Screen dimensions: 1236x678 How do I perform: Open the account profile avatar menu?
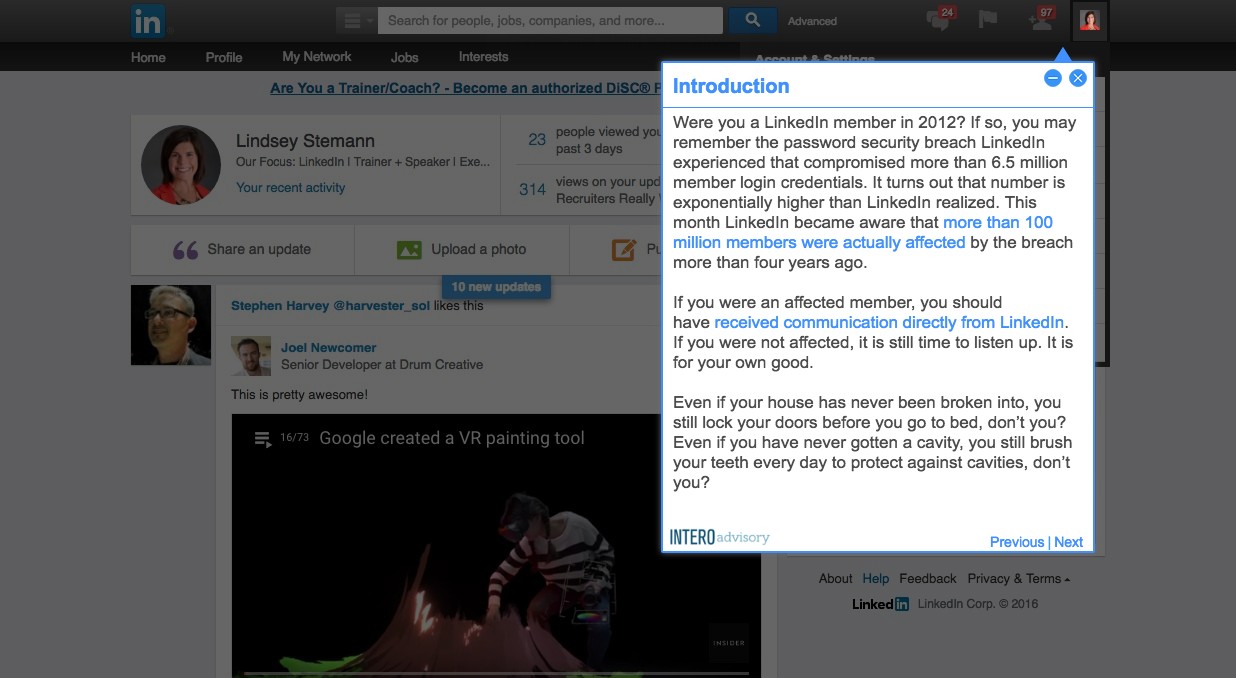tap(1089, 20)
